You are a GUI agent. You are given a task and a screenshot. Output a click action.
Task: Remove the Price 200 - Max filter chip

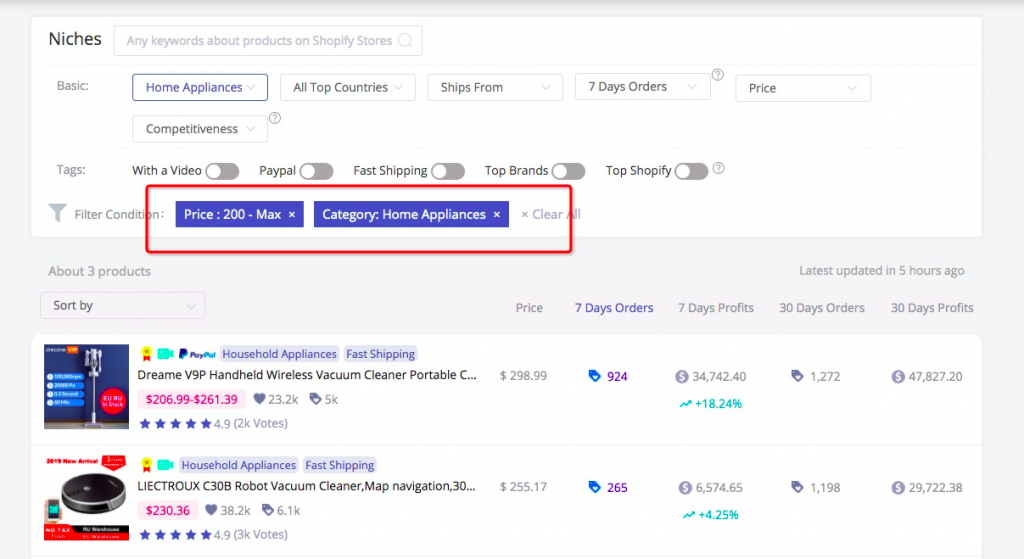292,214
